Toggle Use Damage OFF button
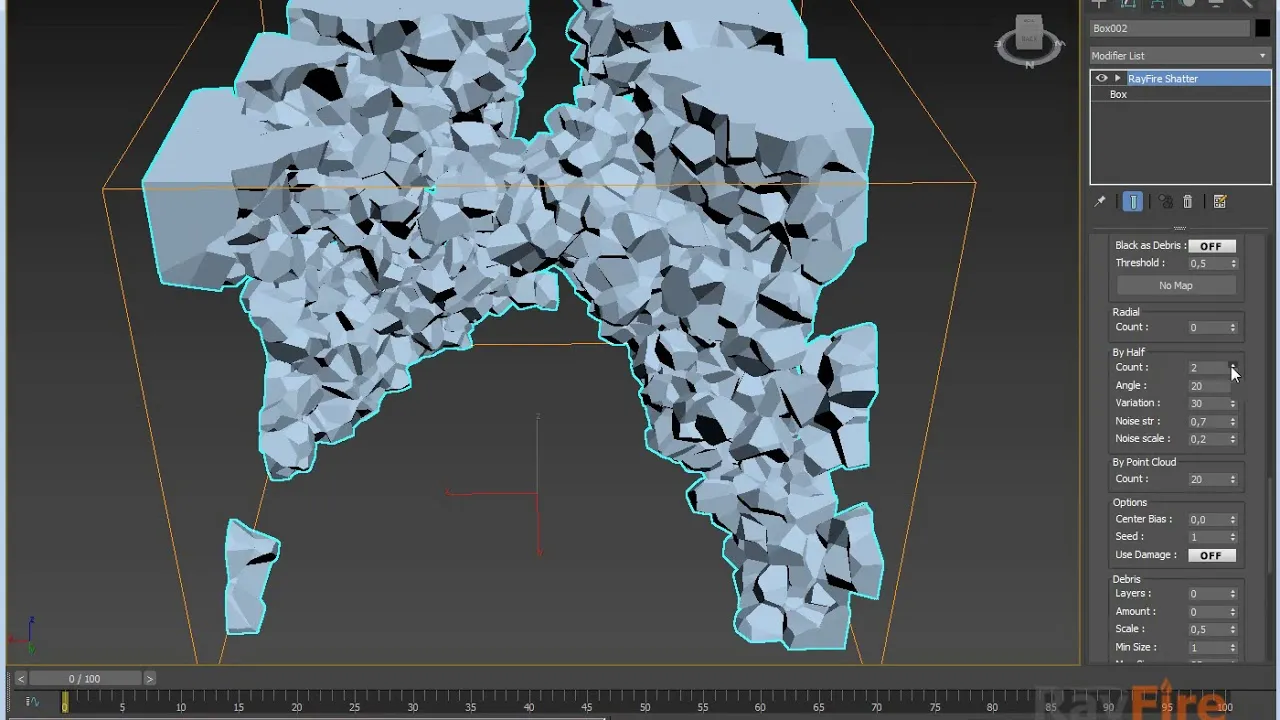This screenshot has height=720, width=1280. point(1211,556)
